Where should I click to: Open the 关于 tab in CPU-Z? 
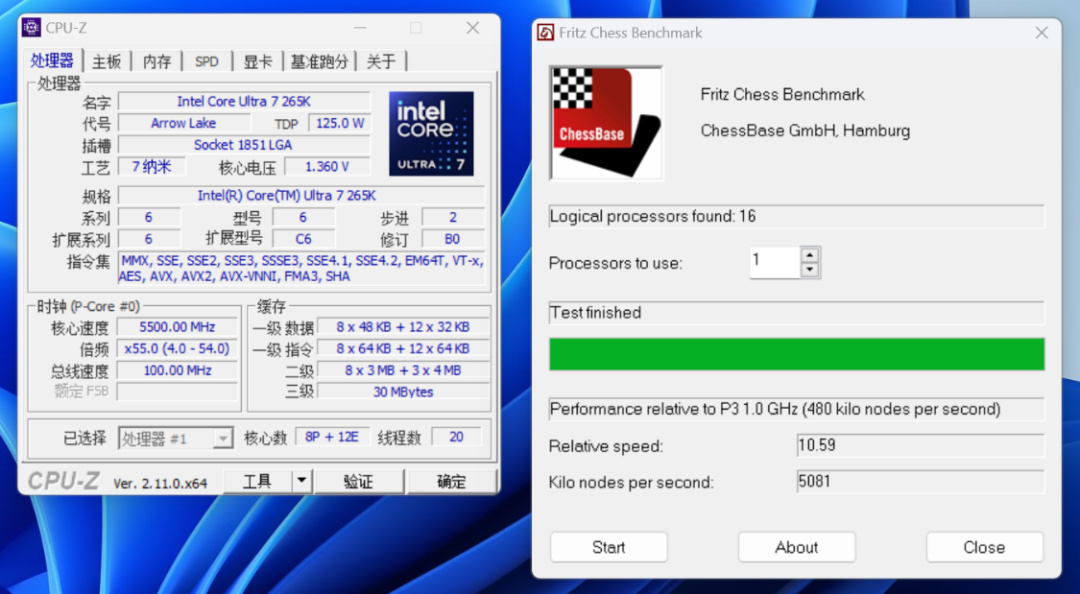(381, 61)
